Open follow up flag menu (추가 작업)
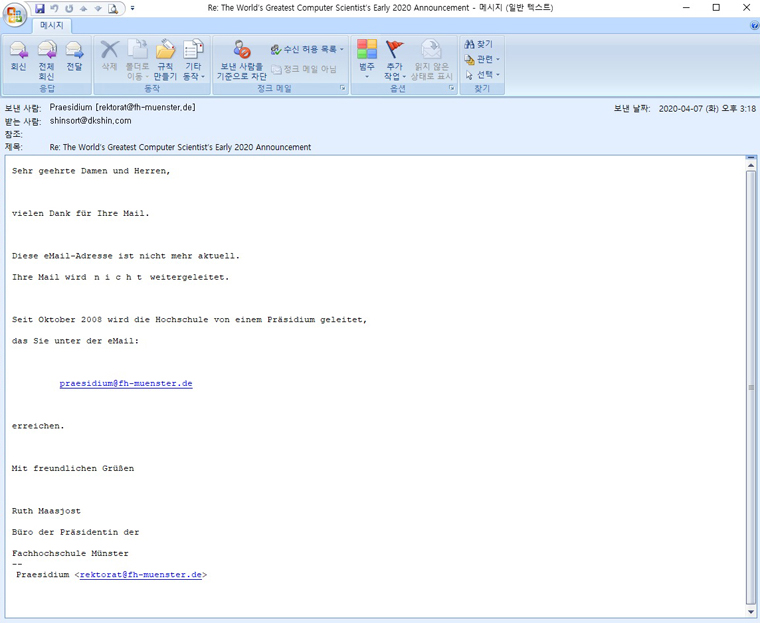 [395, 59]
